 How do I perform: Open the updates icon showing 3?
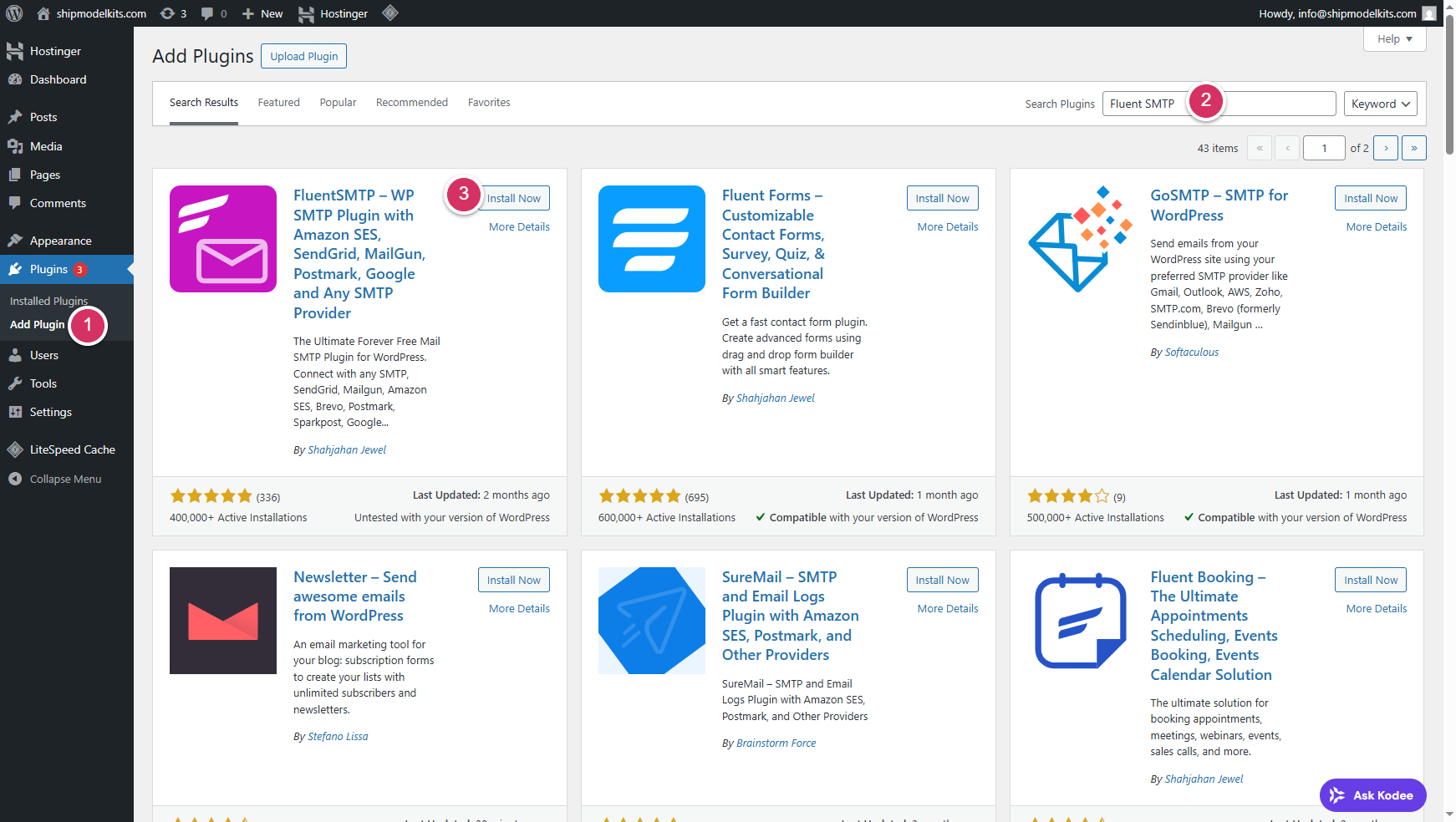pyautogui.click(x=173, y=13)
